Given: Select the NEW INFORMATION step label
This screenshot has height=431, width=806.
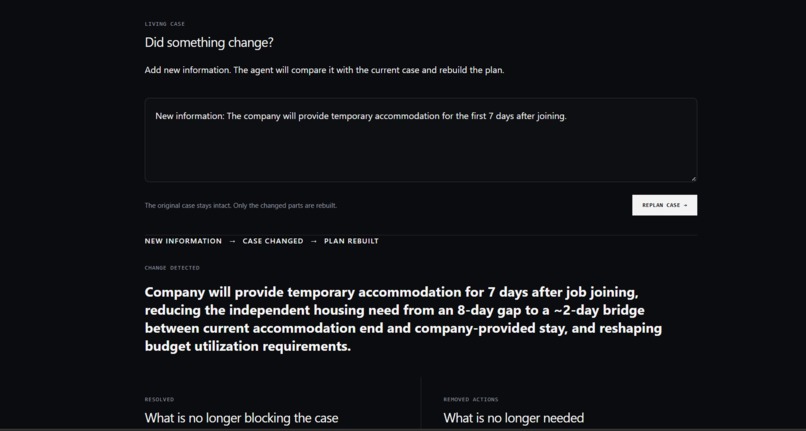Looking at the screenshot, I should (x=183, y=241).
